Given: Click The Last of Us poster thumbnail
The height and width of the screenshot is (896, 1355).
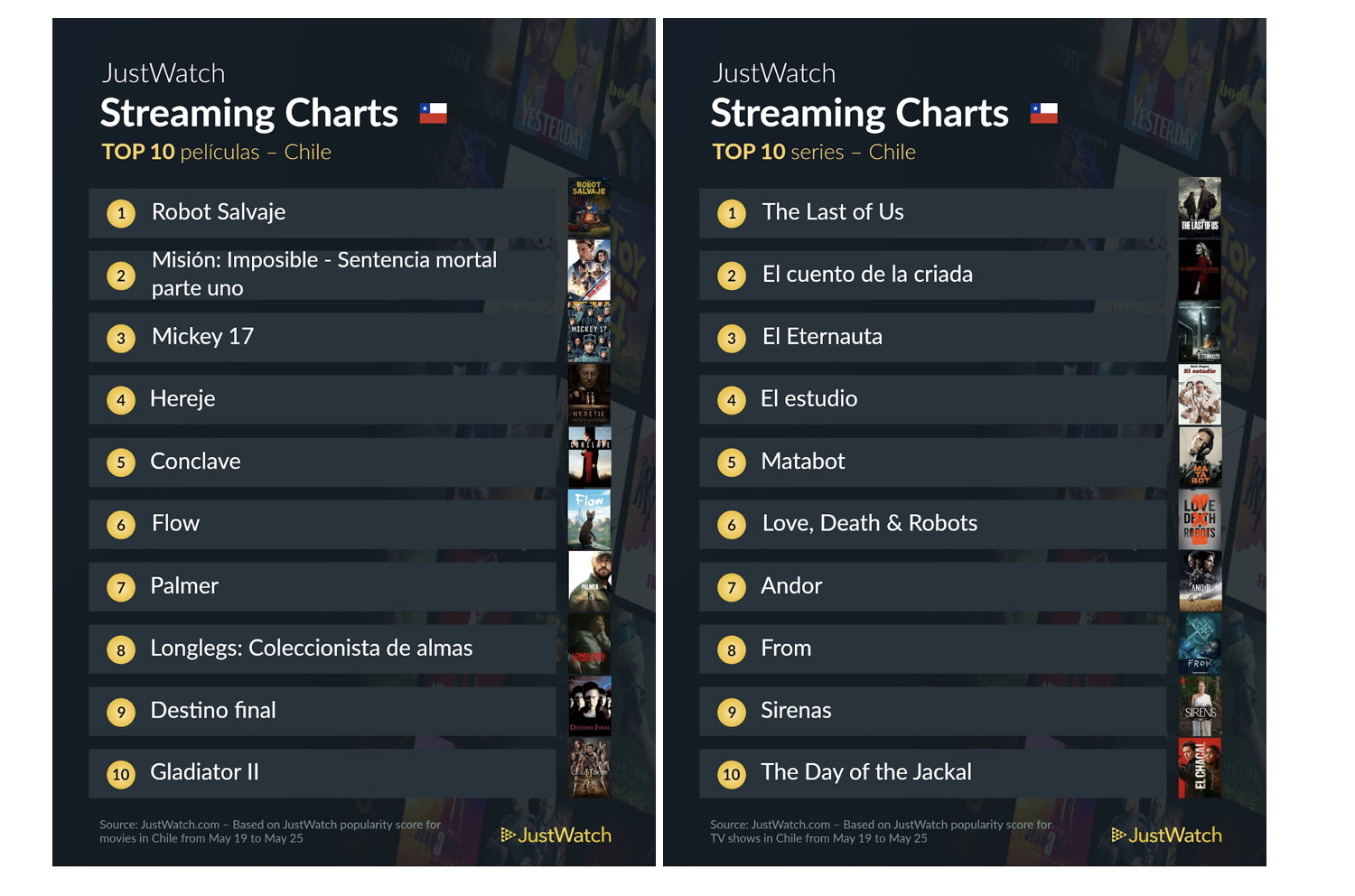Looking at the screenshot, I should 1200,207.
